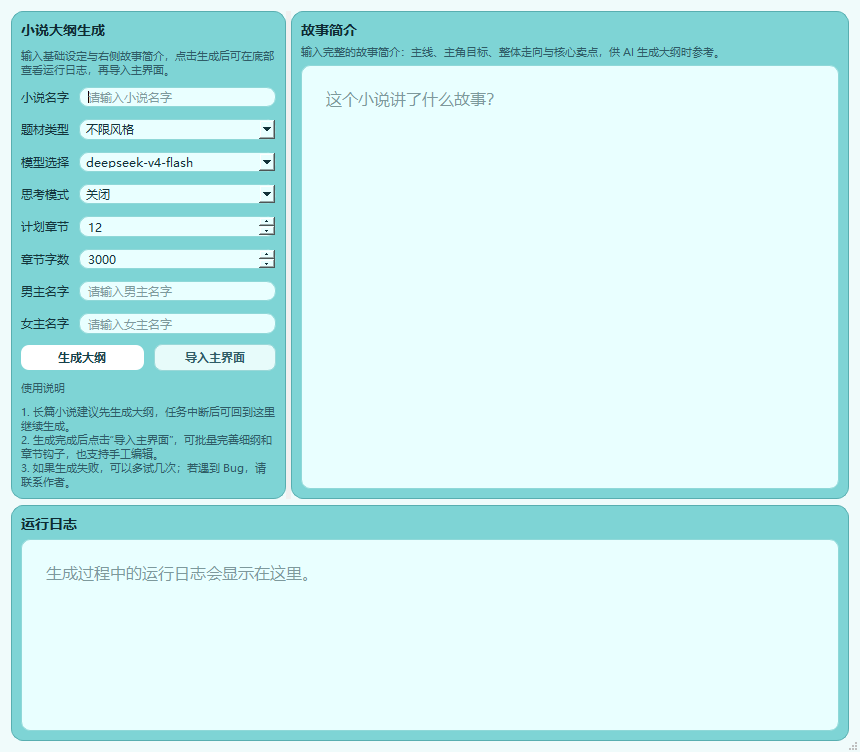
Task: Click the 导入主界面 button
Action: coord(214,358)
